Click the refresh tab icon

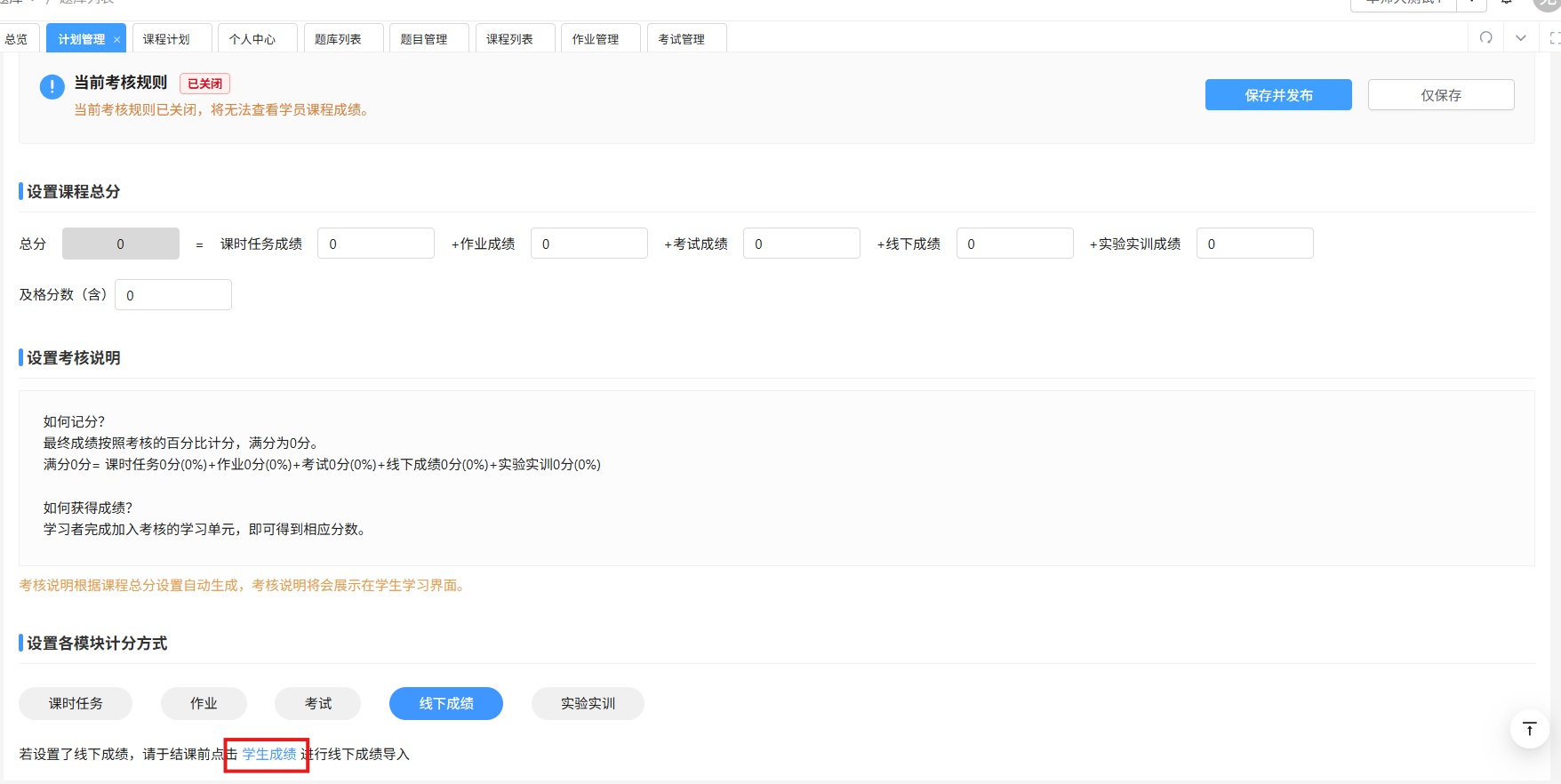1485,37
